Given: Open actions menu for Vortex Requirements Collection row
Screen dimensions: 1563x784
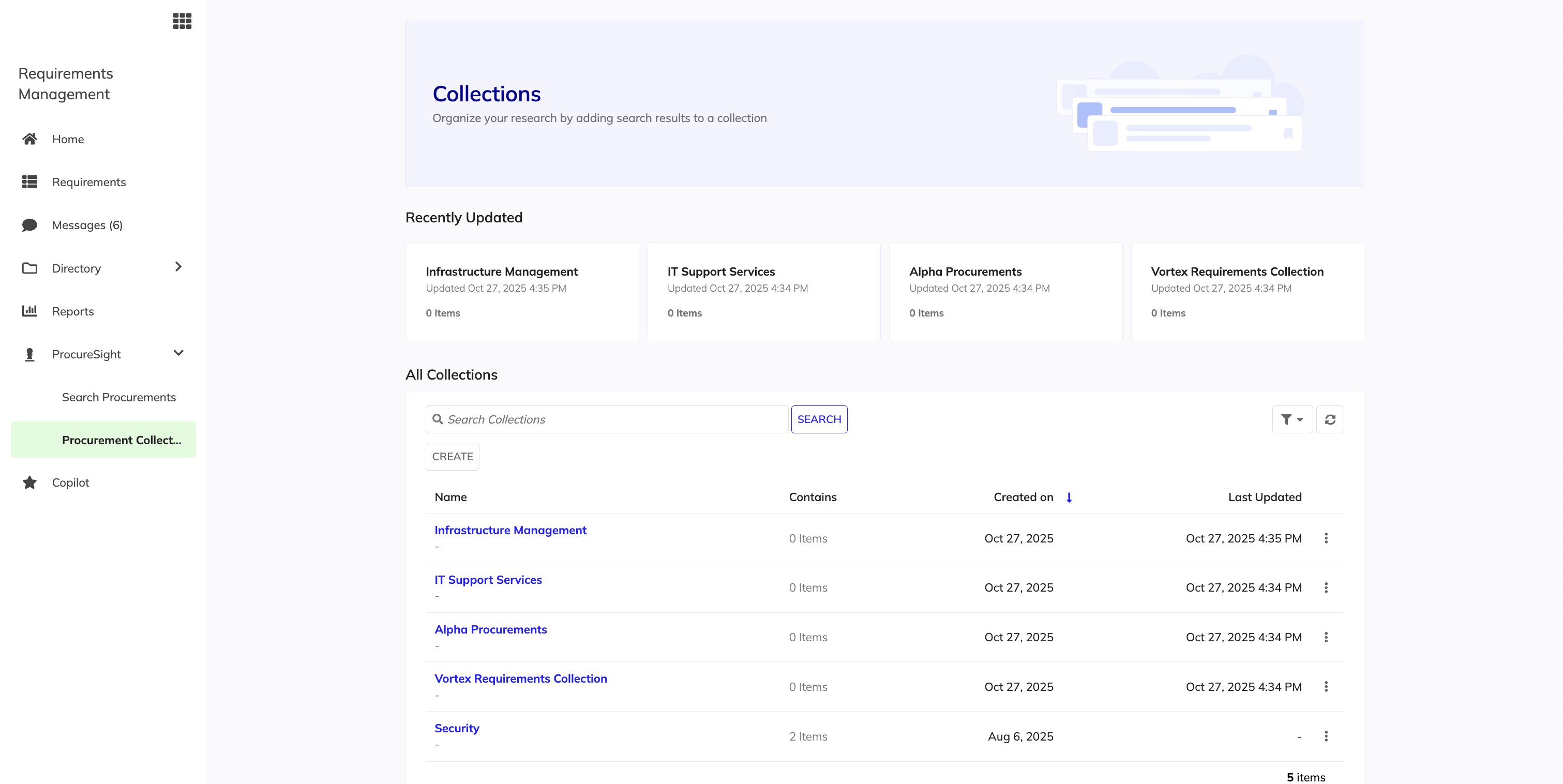Looking at the screenshot, I should point(1326,686).
